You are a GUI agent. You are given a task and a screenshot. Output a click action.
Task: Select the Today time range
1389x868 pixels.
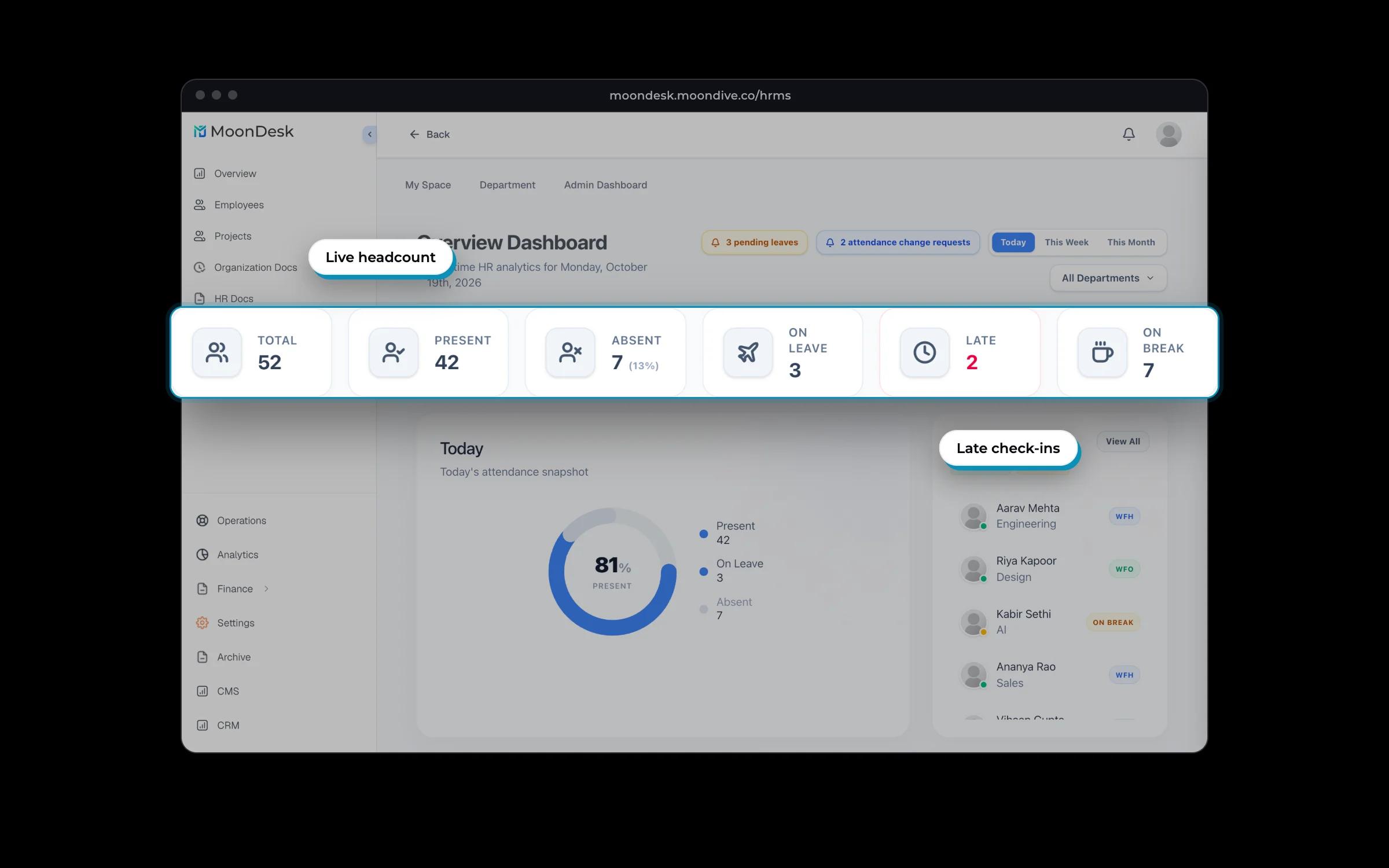click(1013, 242)
